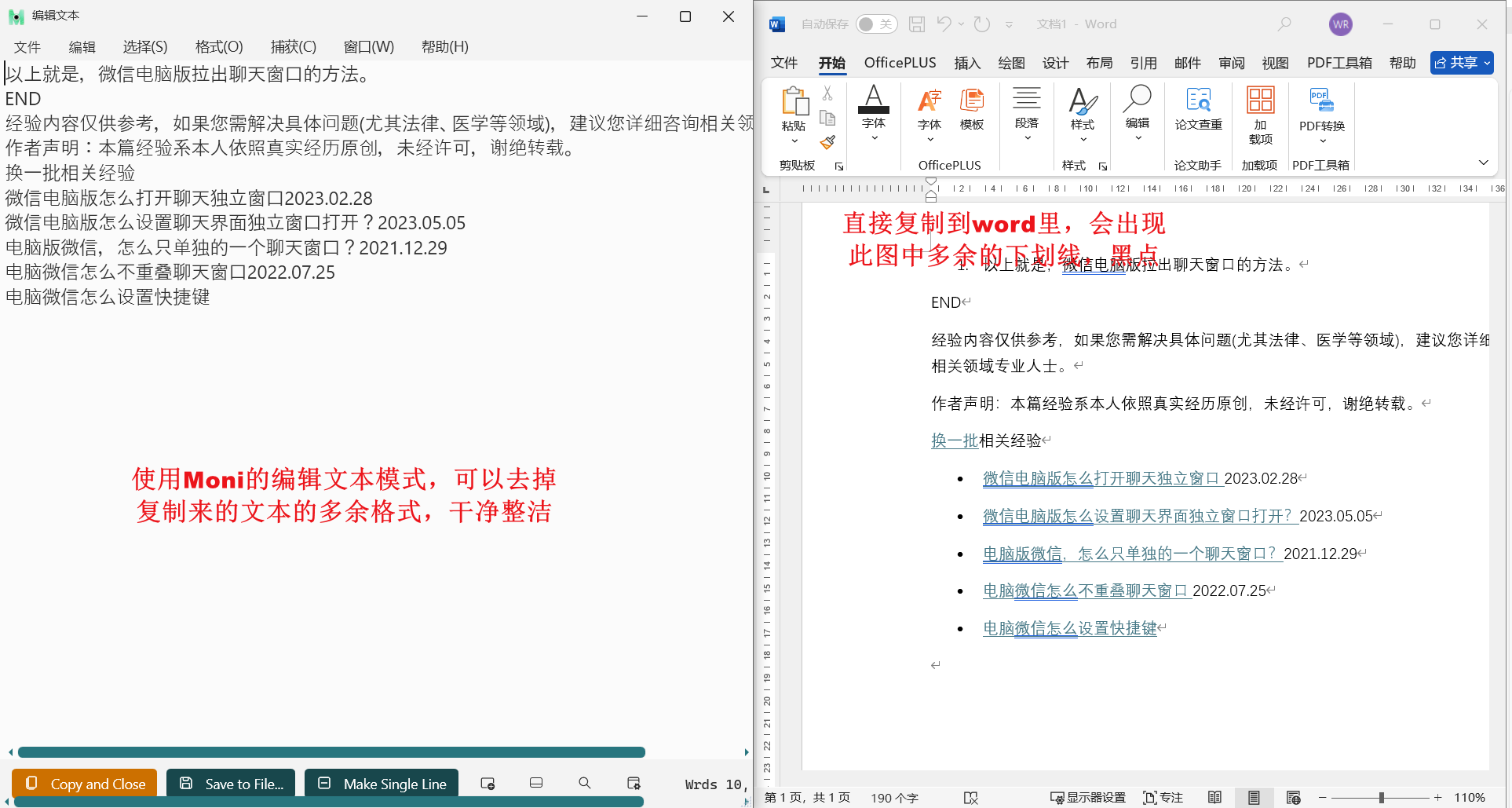This screenshot has width=1512, height=808.
Task: Click the Format Painter brush icon
Action: (827, 143)
